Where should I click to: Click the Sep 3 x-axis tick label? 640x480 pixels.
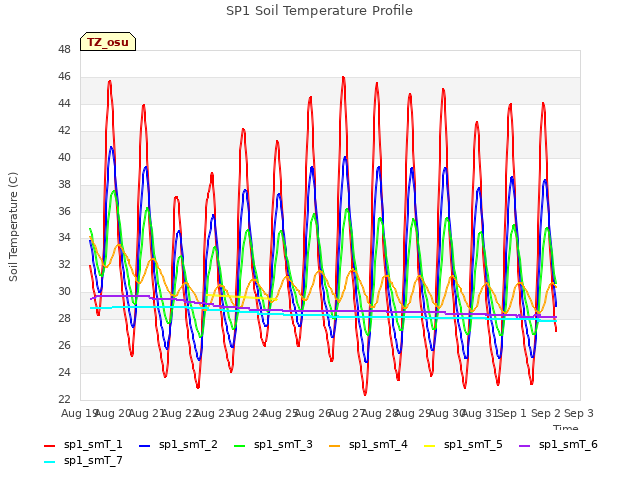pyautogui.click(x=579, y=413)
